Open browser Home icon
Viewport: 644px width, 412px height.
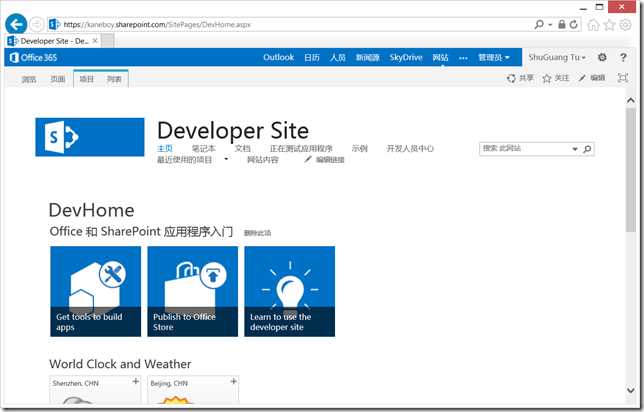[593, 25]
